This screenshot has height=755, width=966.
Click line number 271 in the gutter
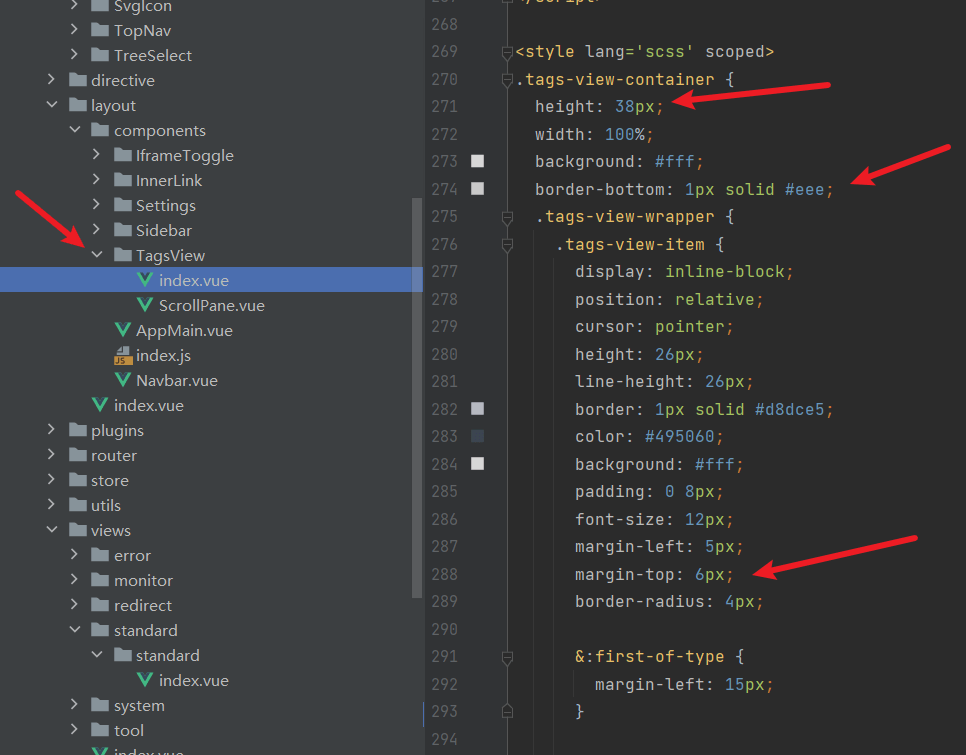pos(445,107)
